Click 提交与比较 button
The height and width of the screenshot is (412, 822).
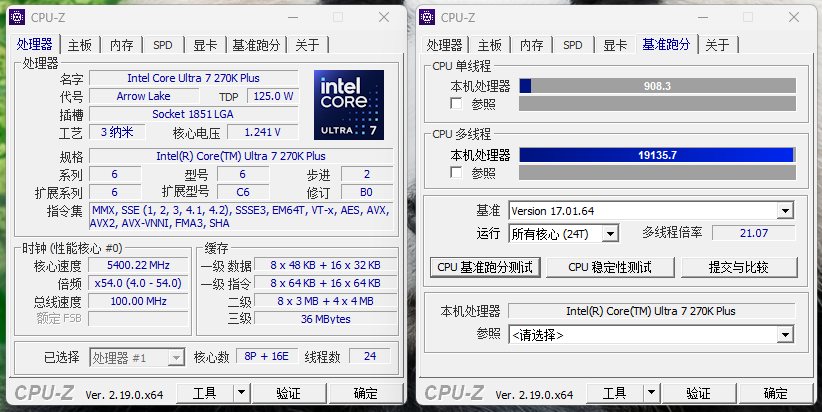[x=739, y=267]
